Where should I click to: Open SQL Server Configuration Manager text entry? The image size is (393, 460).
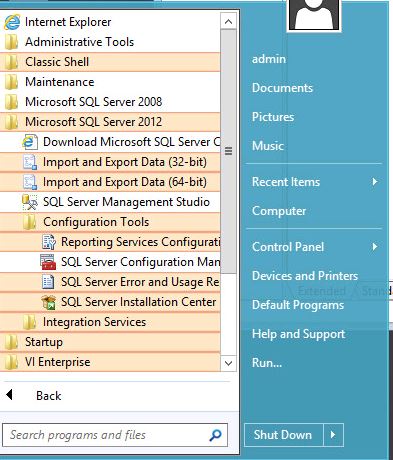coord(140,262)
